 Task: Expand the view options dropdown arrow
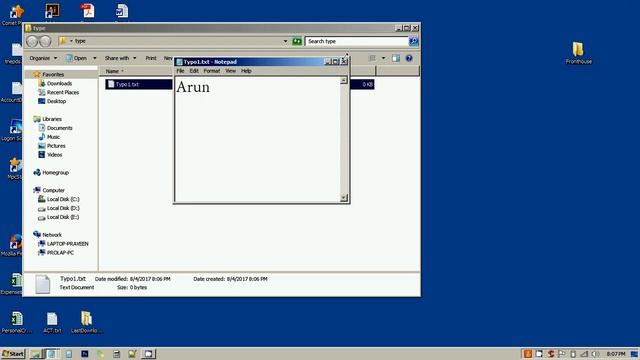pyautogui.click(x=383, y=58)
